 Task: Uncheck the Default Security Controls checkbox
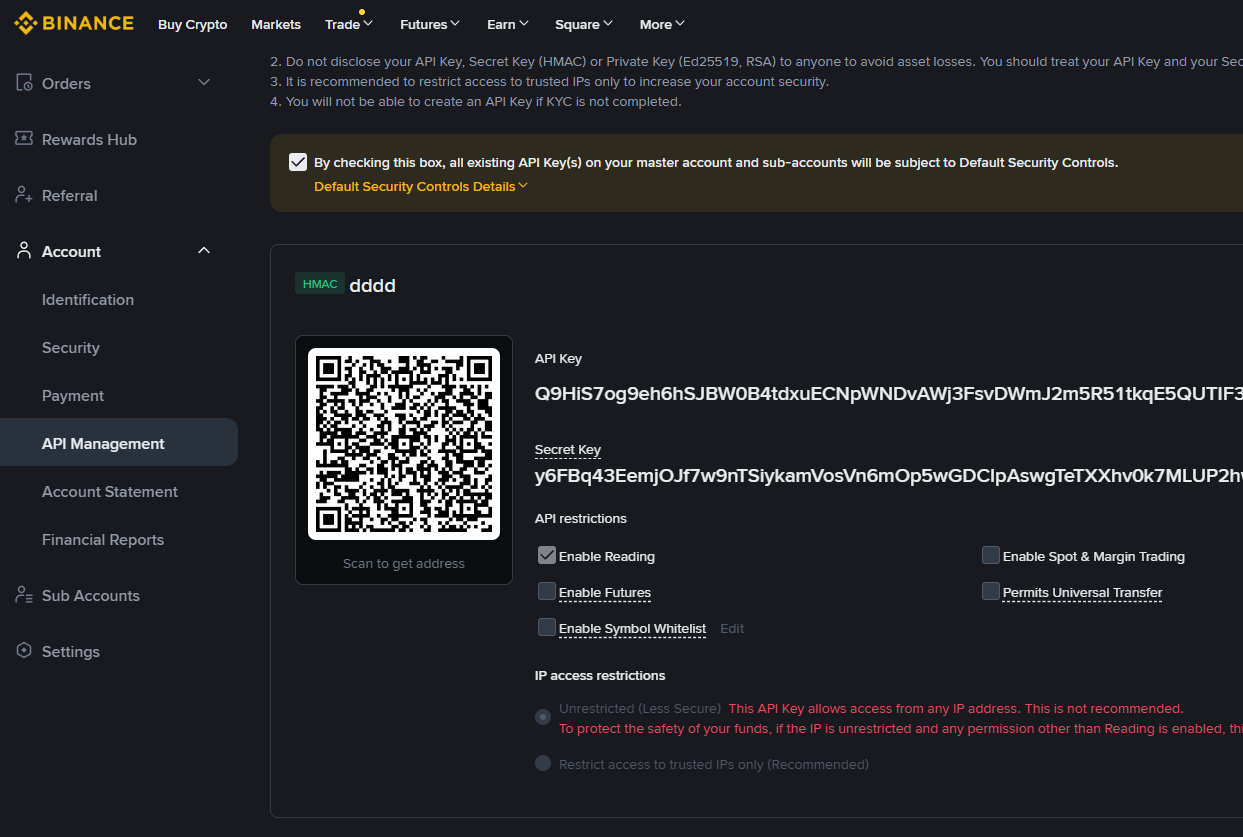297,162
